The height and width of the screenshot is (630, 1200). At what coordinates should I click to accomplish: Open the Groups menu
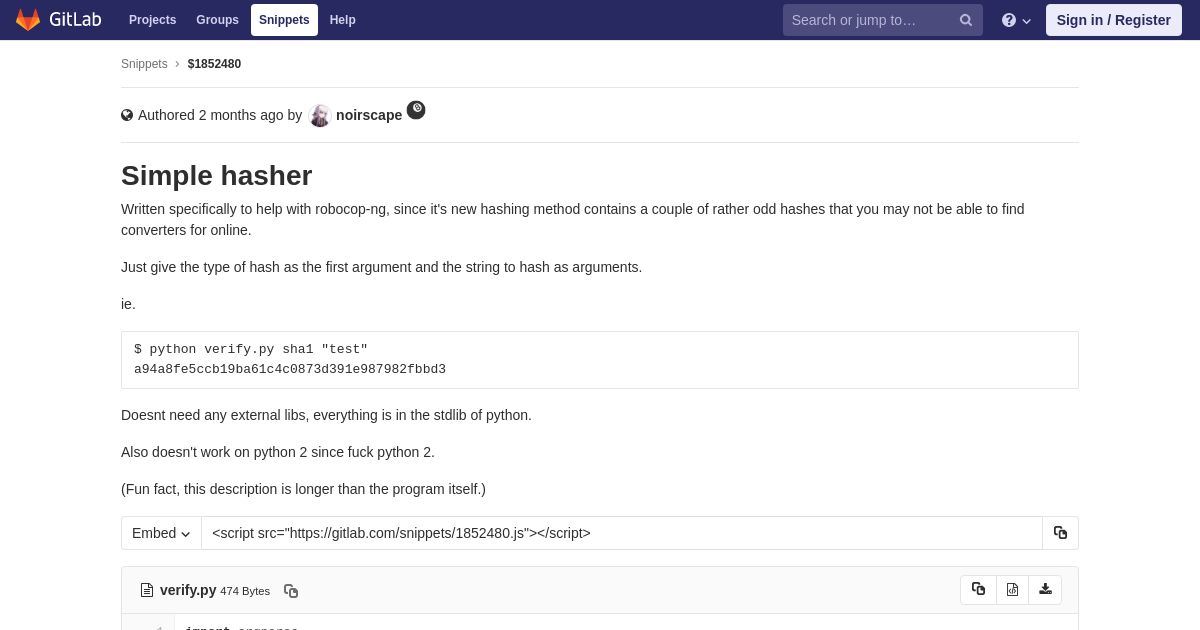click(x=217, y=20)
